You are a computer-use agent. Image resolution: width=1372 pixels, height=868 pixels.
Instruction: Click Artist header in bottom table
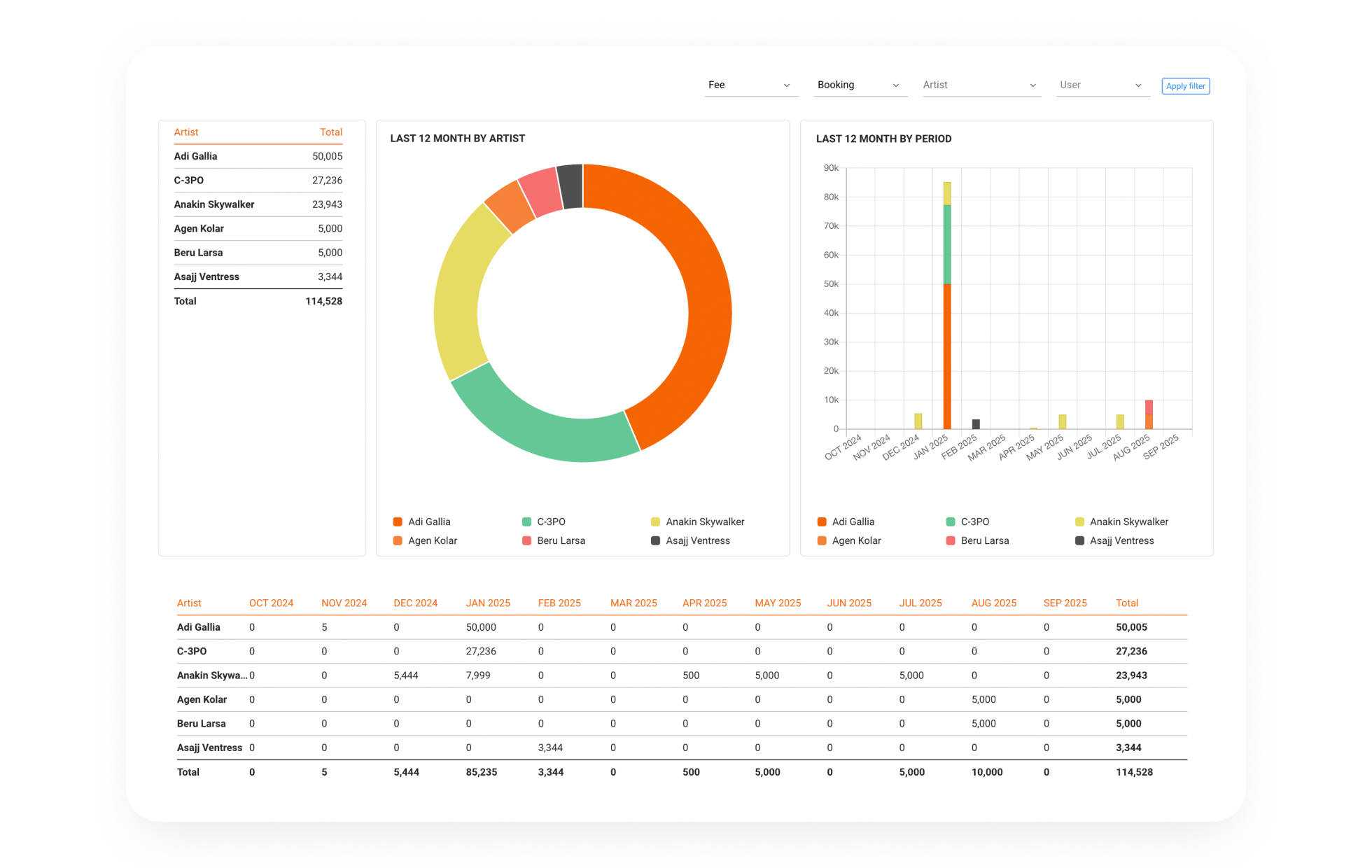point(189,603)
